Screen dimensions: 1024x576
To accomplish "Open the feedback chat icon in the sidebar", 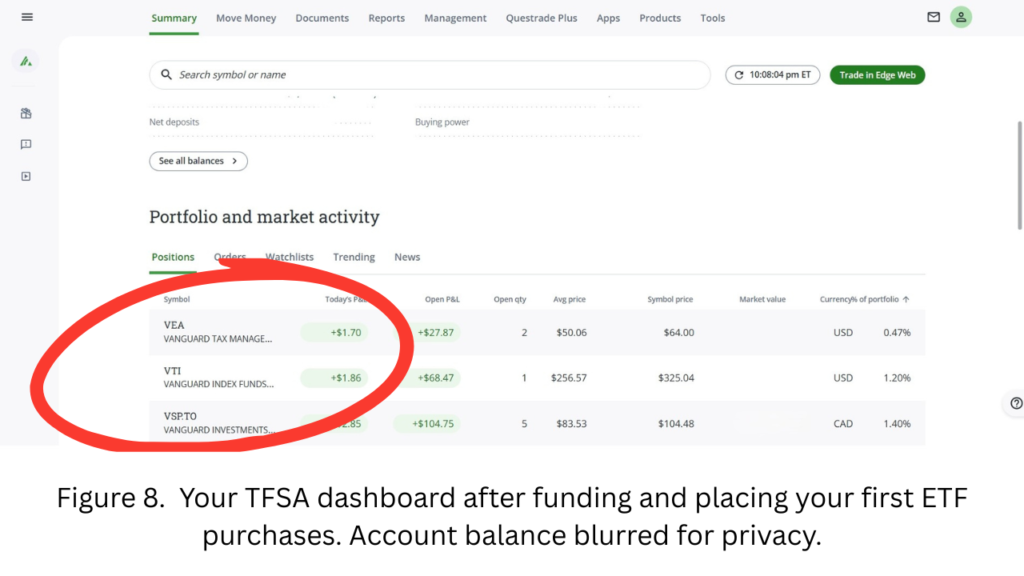I will [x=26, y=144].
